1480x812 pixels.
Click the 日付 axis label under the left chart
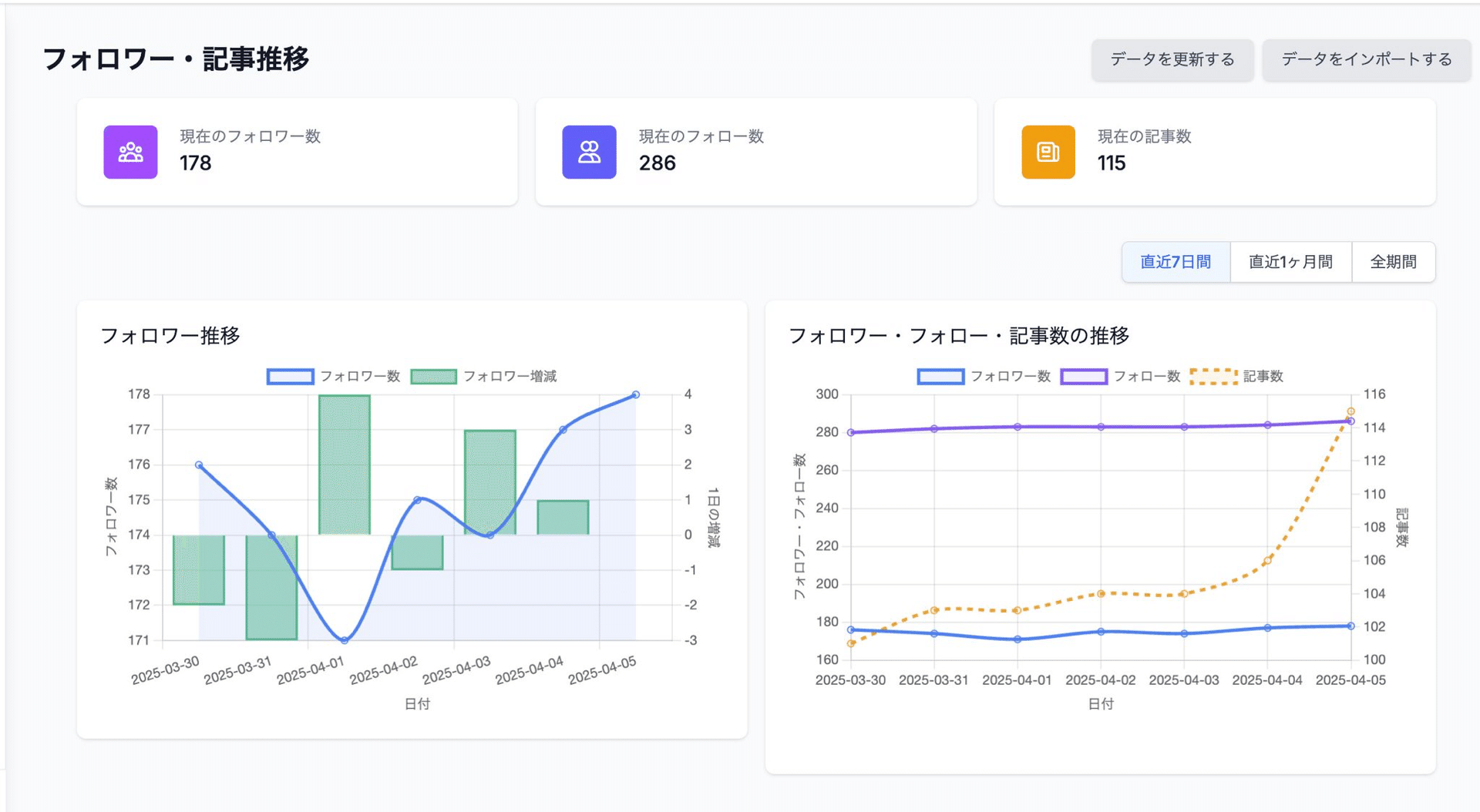click(417, 704)
